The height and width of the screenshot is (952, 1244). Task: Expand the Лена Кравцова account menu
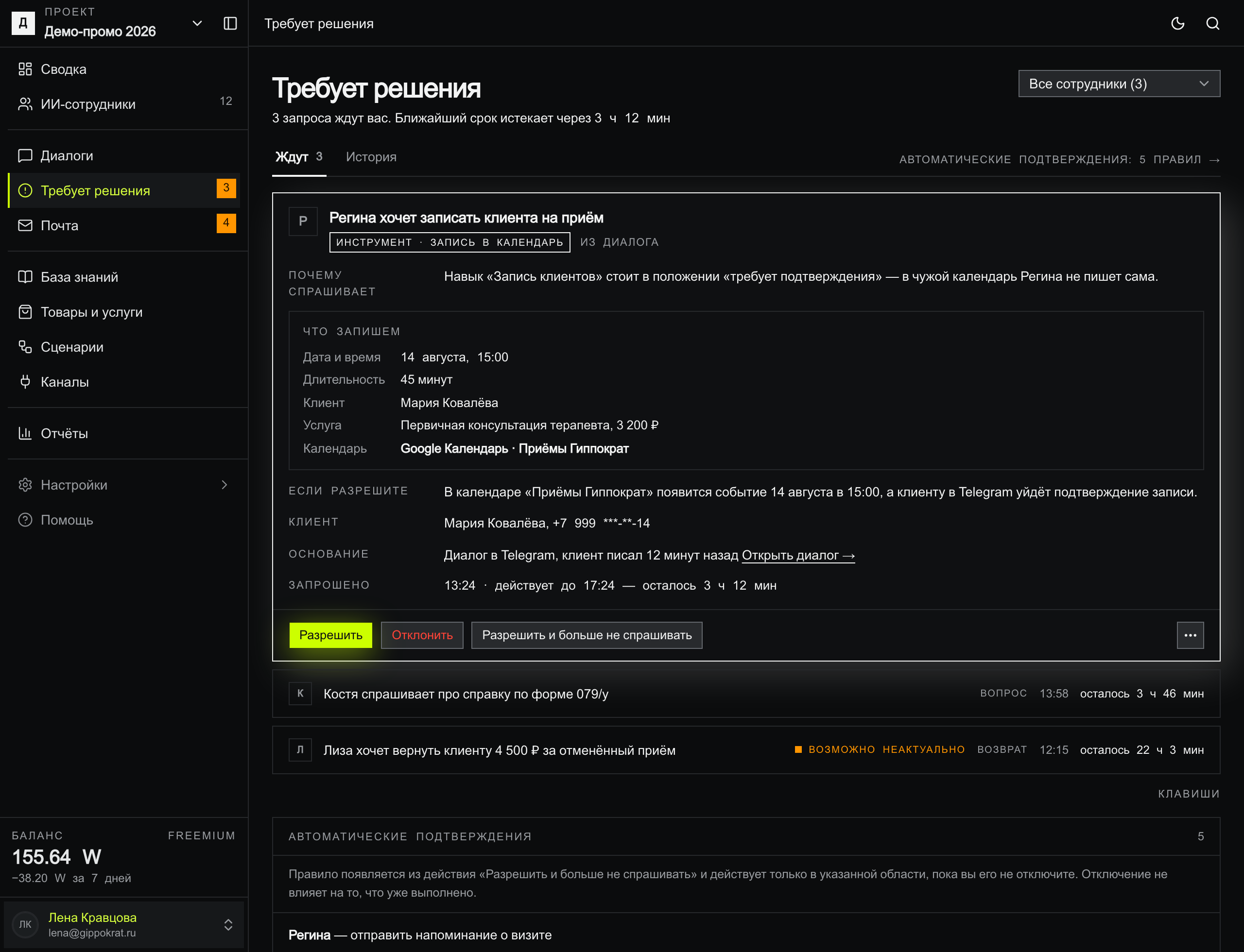[124, 924]
